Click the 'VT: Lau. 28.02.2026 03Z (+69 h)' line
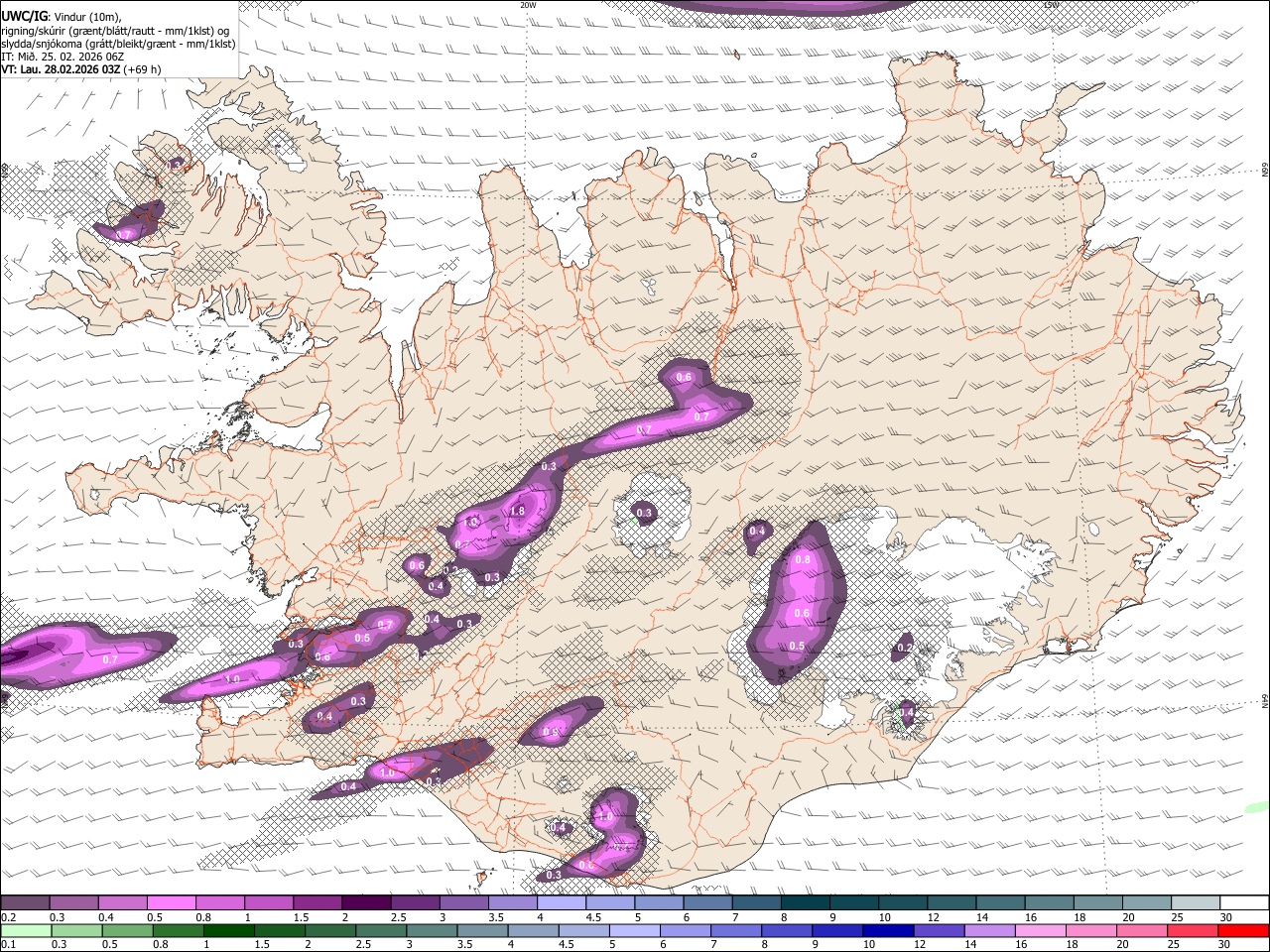Image resolution: width=1270 pixels, height=952 pixels. pyautogui.click(x=80, y=69)
